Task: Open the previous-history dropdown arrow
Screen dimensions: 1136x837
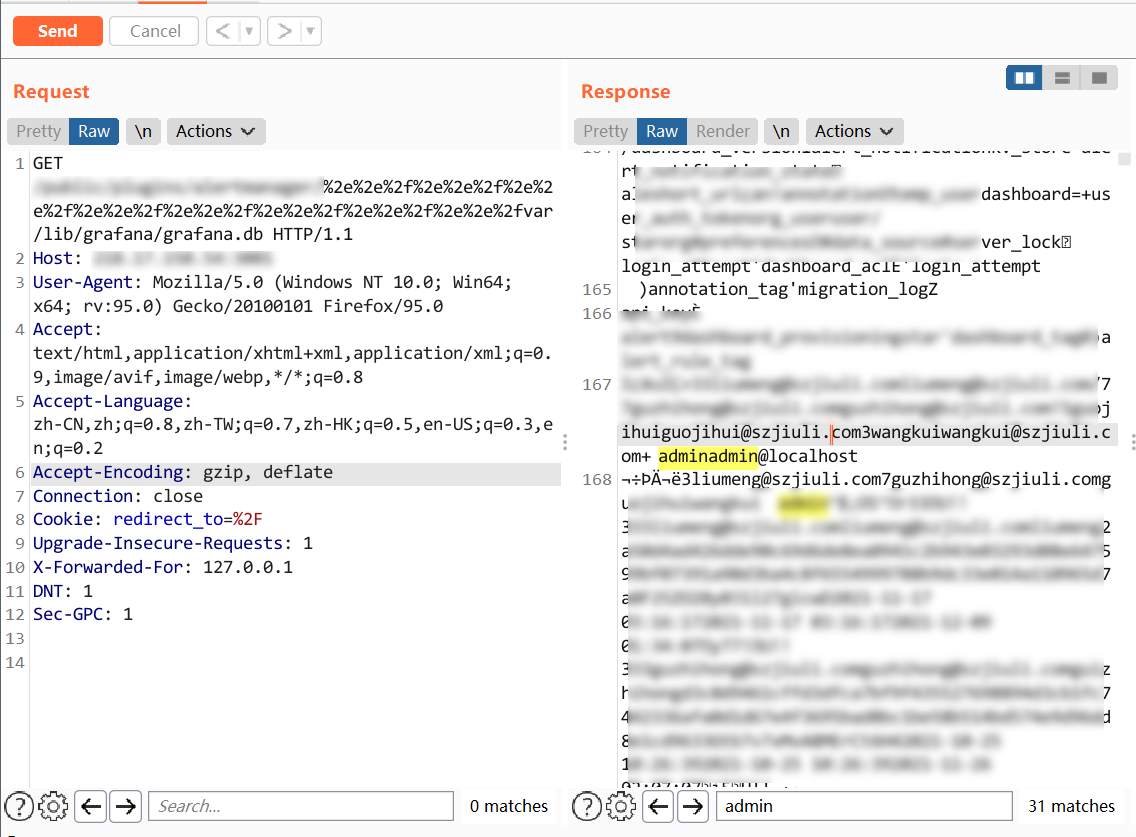Action: coord(249,31)
